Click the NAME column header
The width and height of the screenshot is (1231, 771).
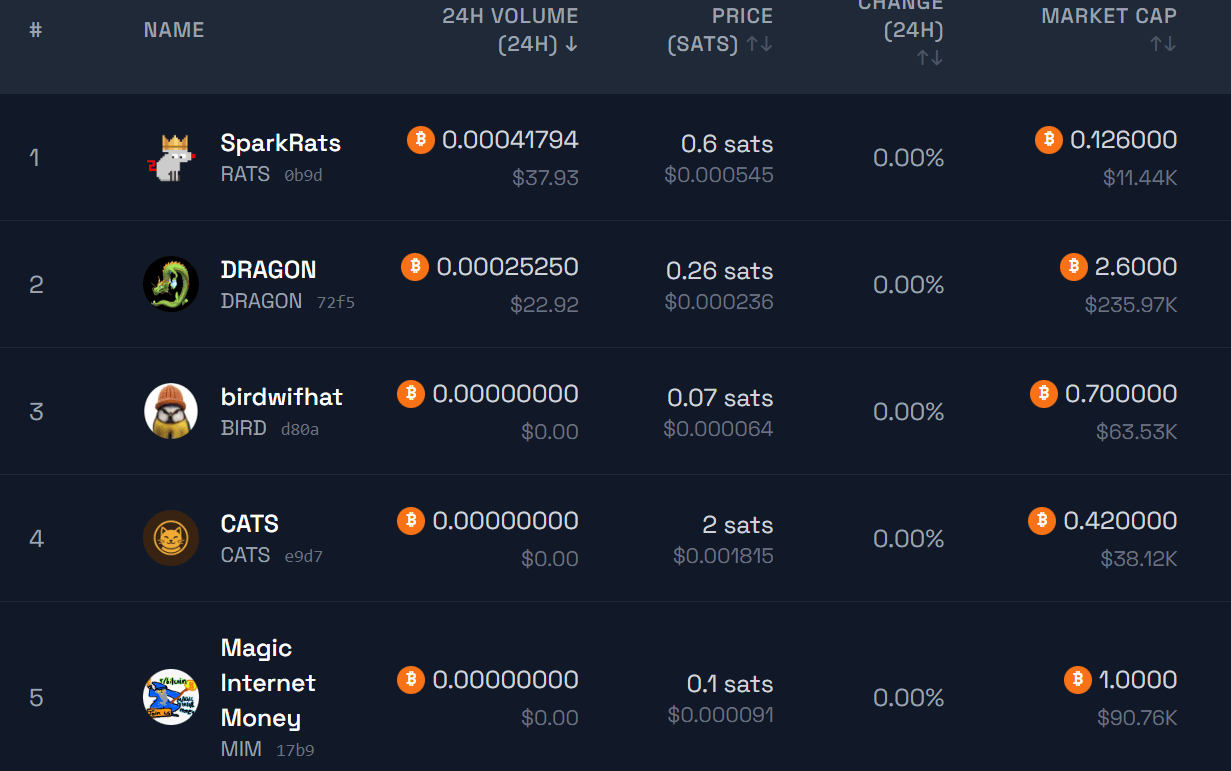click(174, 30)
